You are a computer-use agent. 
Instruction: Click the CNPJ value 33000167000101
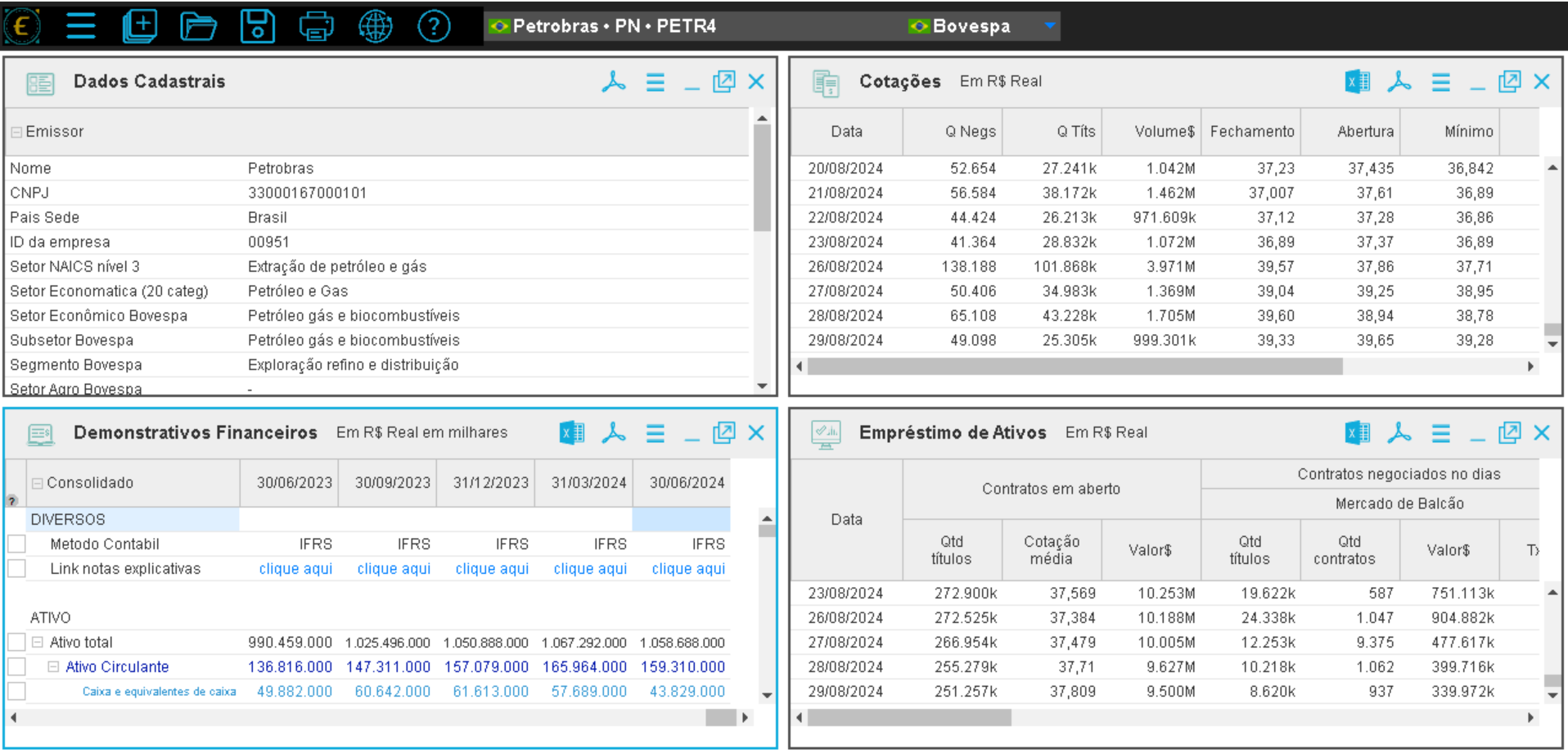click(x=307, y=193)
